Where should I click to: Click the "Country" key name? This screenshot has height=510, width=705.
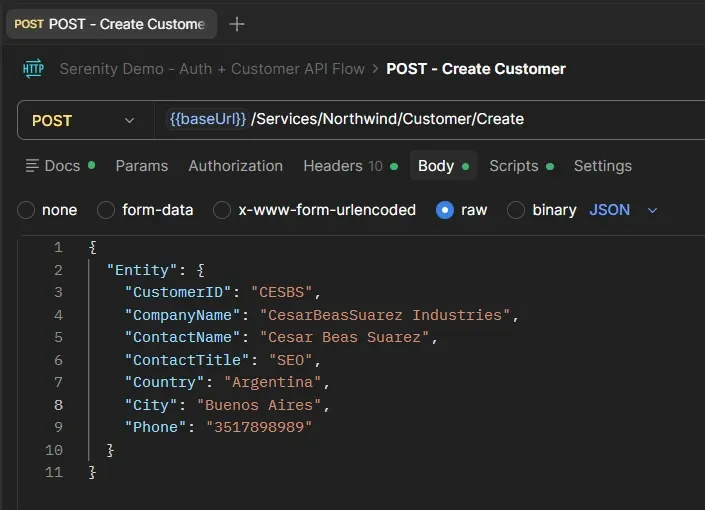[165, 382]
